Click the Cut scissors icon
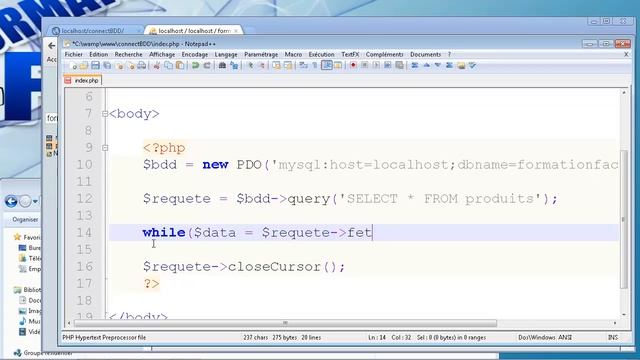 coord(157,65)
